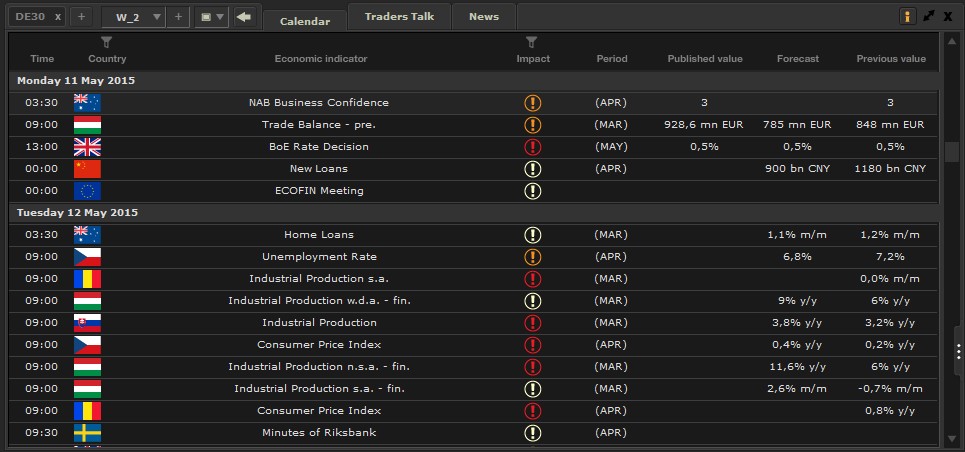965x452 pixels.
Task: Click the plus button next to DE30
Action: tap(81, 17)
